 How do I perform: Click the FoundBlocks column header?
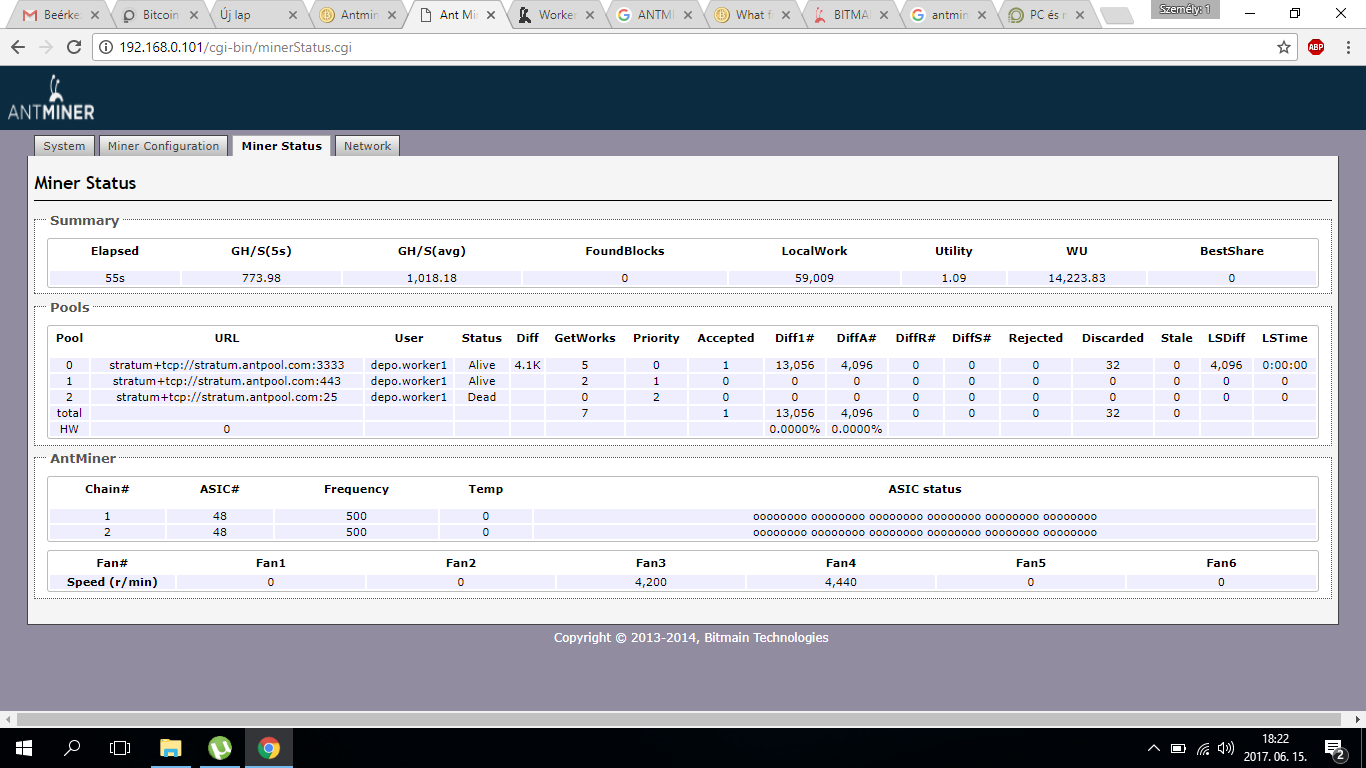[x=624, y=251]
